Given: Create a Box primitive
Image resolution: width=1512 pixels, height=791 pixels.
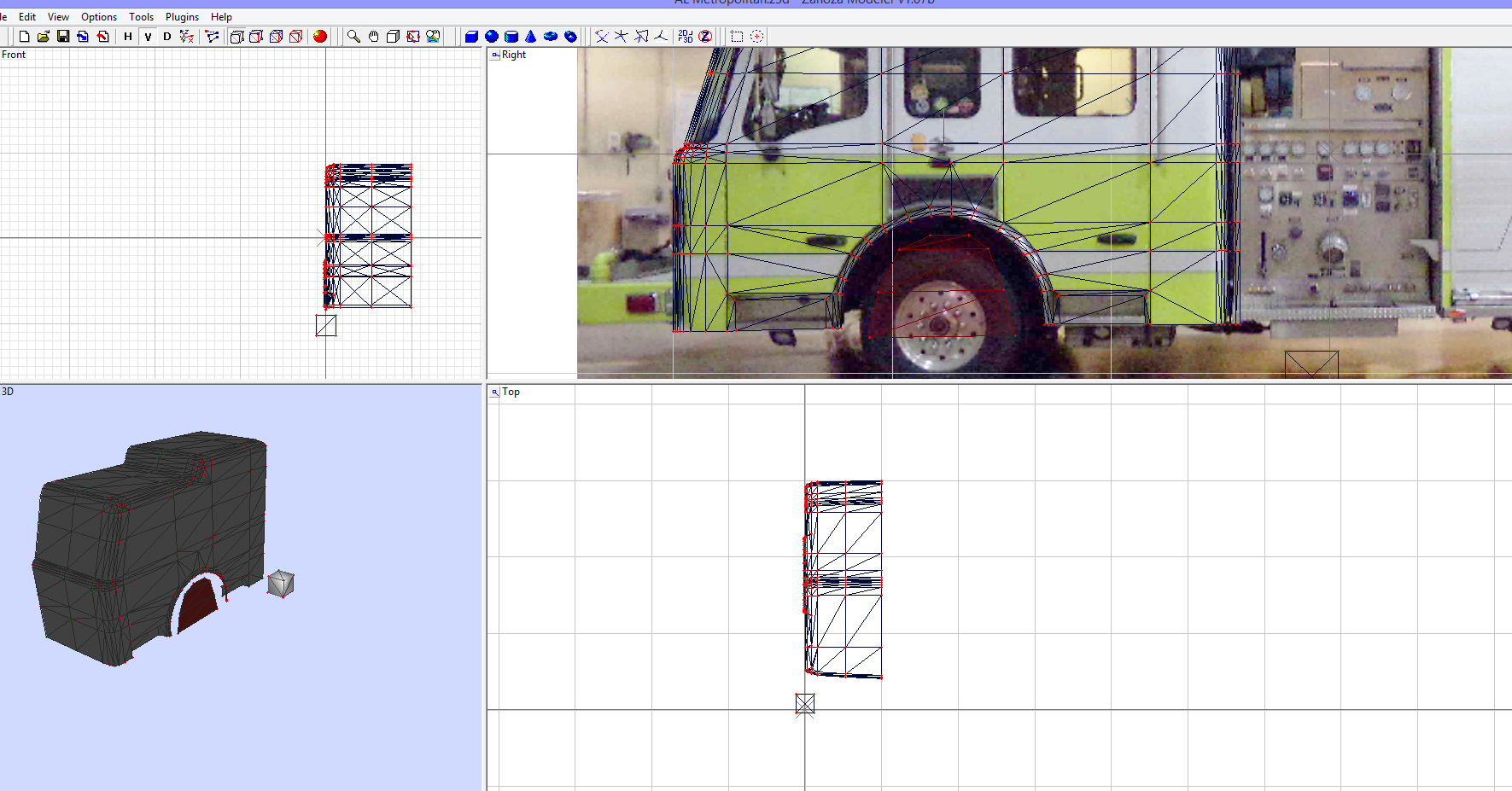Looking at the screenshot, I should pyautogui.click(x=471, y=37).
